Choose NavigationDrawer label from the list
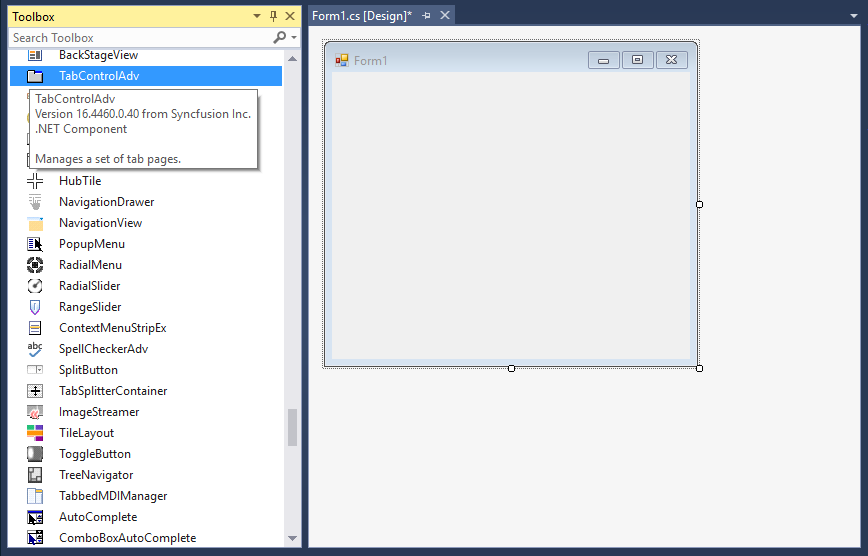 (x=107, y=202)
